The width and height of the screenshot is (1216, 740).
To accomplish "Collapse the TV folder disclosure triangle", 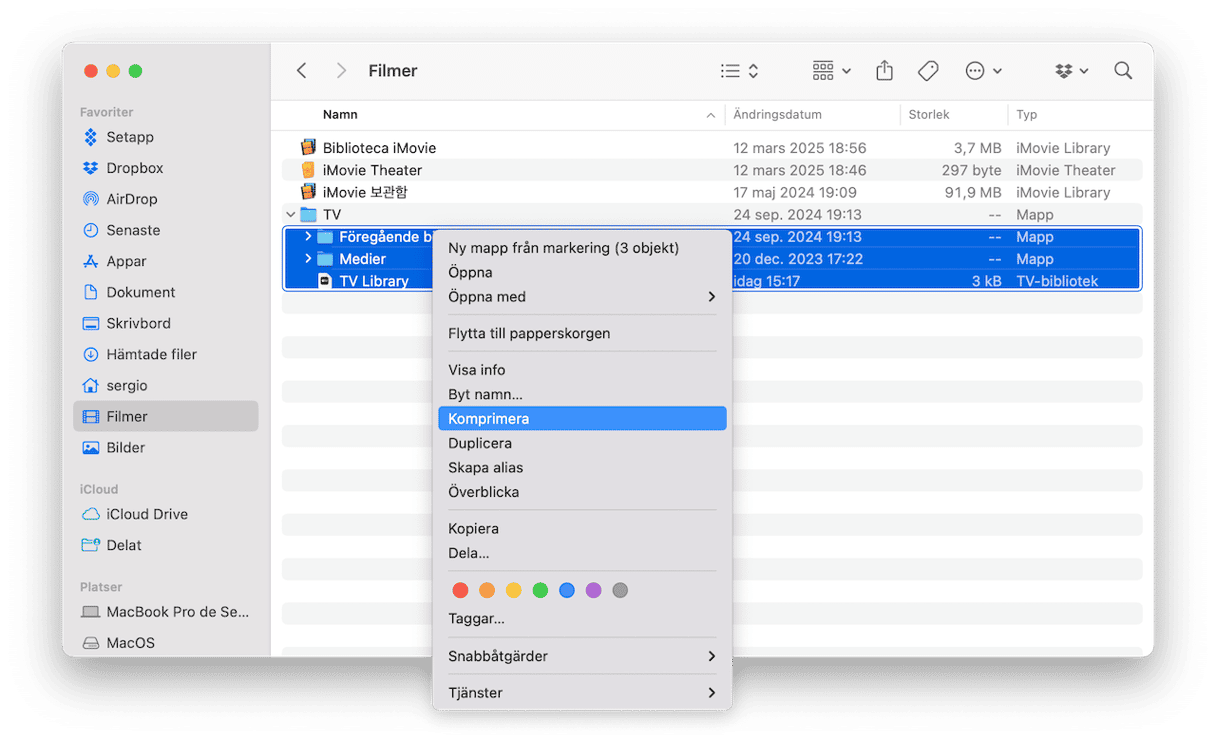I will tap(291, 215).
